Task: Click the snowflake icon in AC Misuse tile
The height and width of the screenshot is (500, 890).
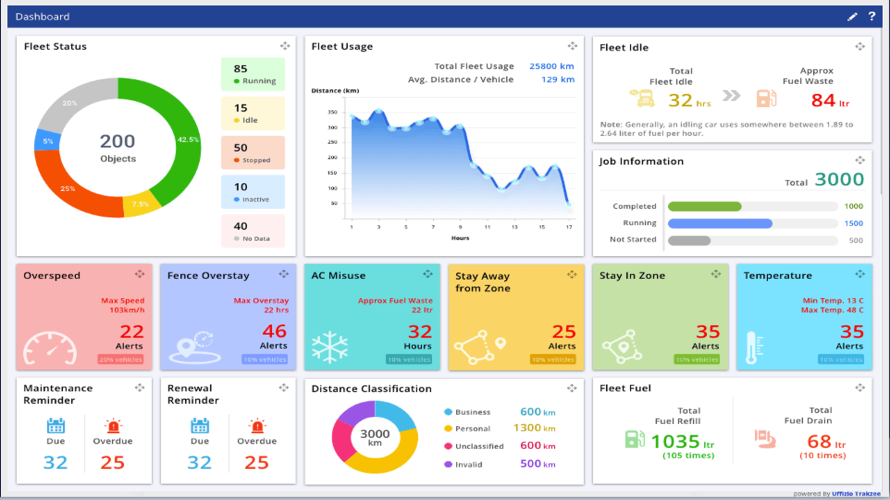Action: 329,347
